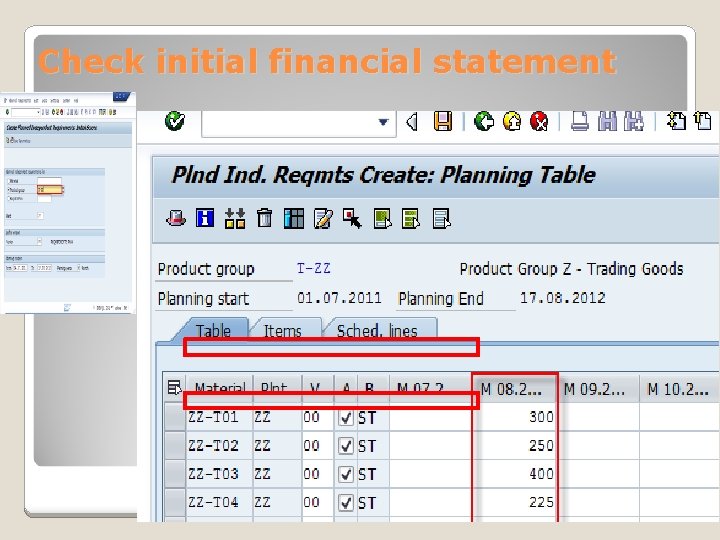Click the M 10.2... column header
Viewport: 720px width, 540px height.
[x=680, y=389]
